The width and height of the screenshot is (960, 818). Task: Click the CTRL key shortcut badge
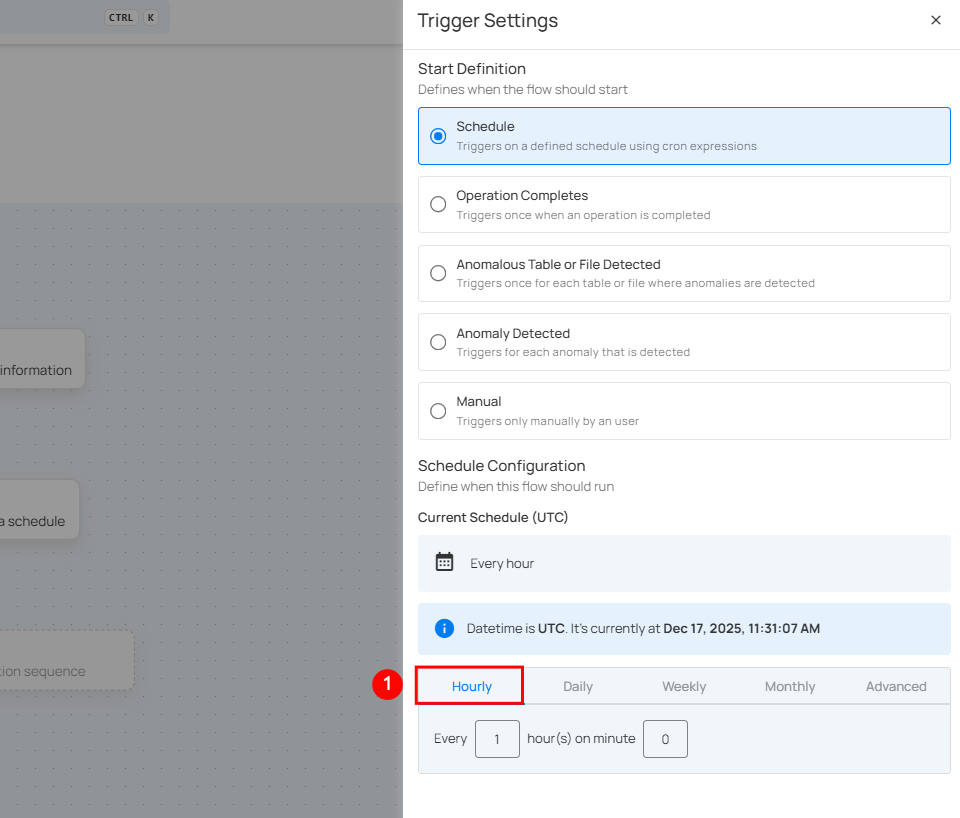tap(121, 17)
